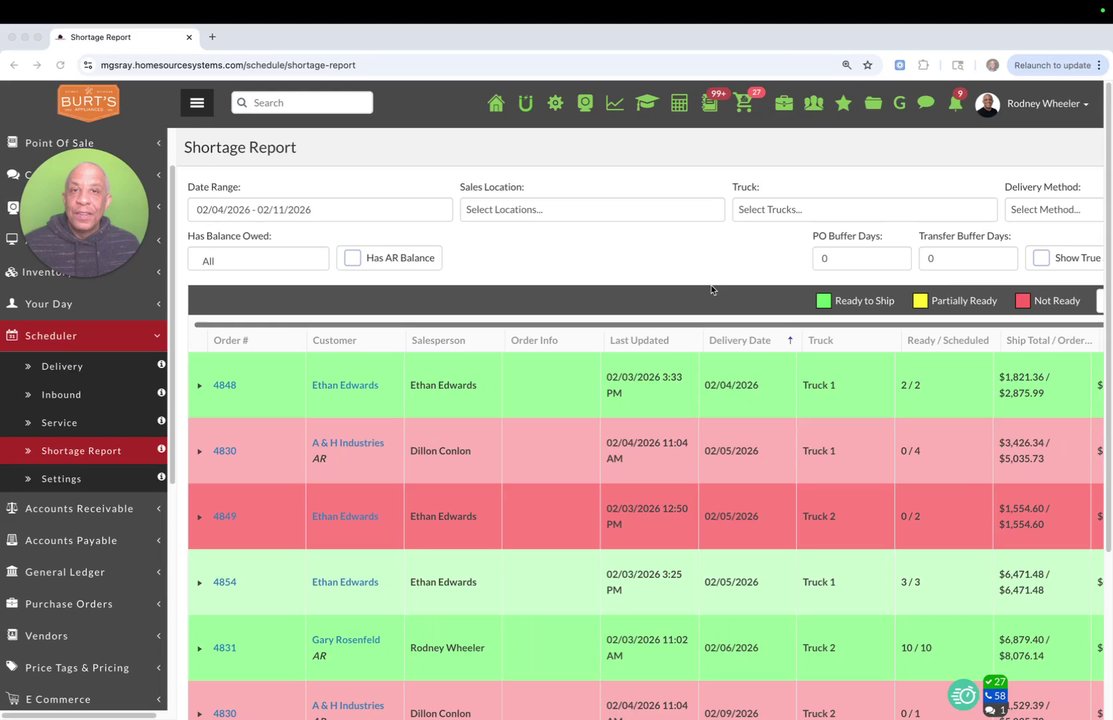This screenshot has height=720, width=1113.
Task: Open the chat bubble icon in toolbar
Action: (926, 103)
